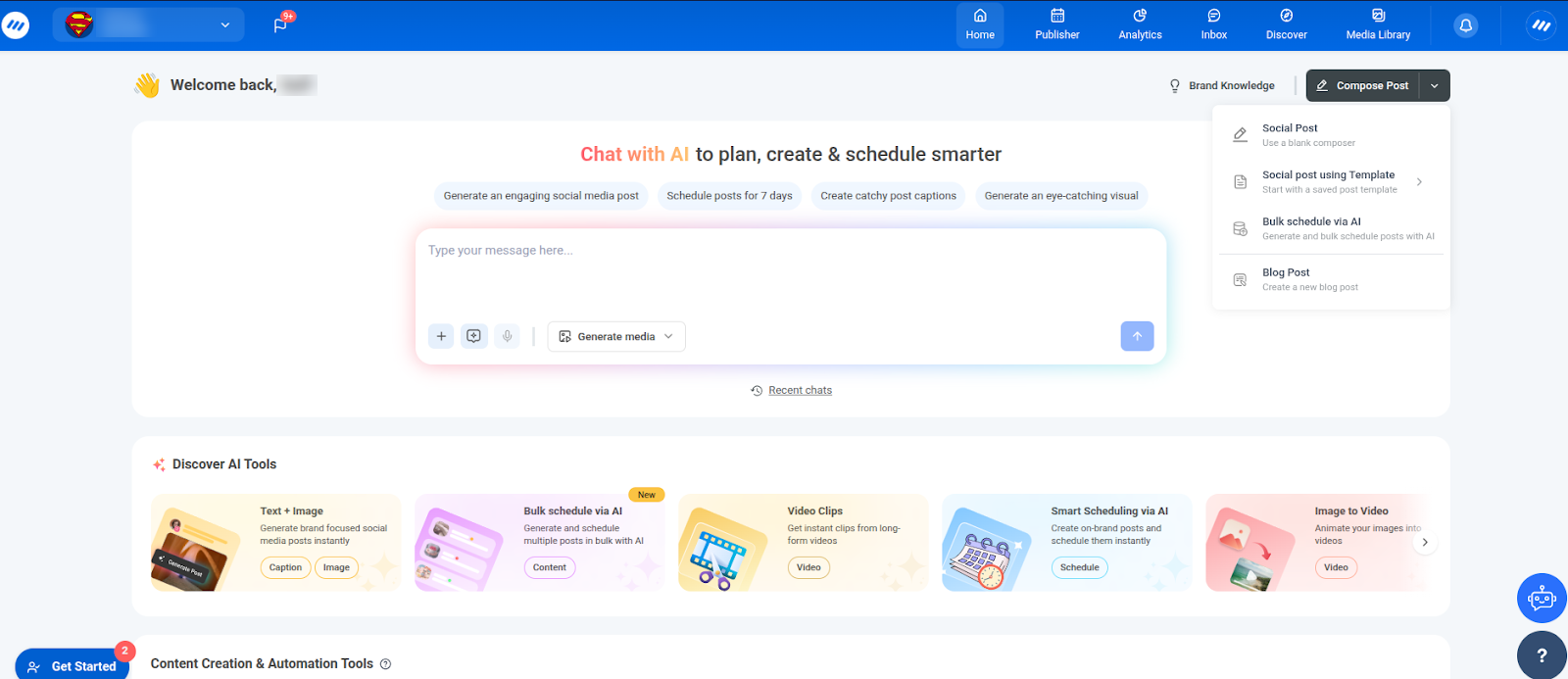
Task: Choose Social post using Template
Action: point(1331,182)
